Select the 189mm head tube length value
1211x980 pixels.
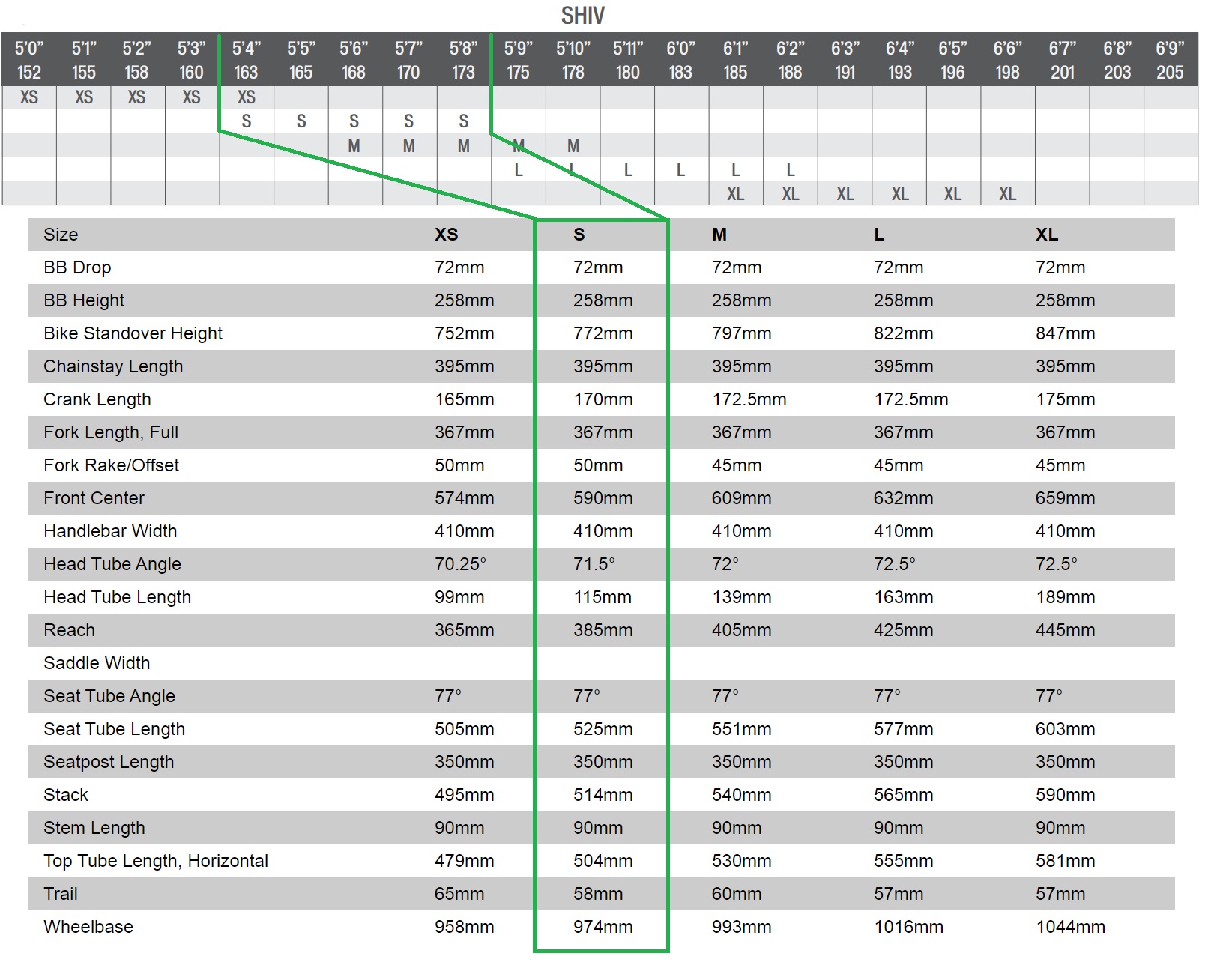[1066, 597]
